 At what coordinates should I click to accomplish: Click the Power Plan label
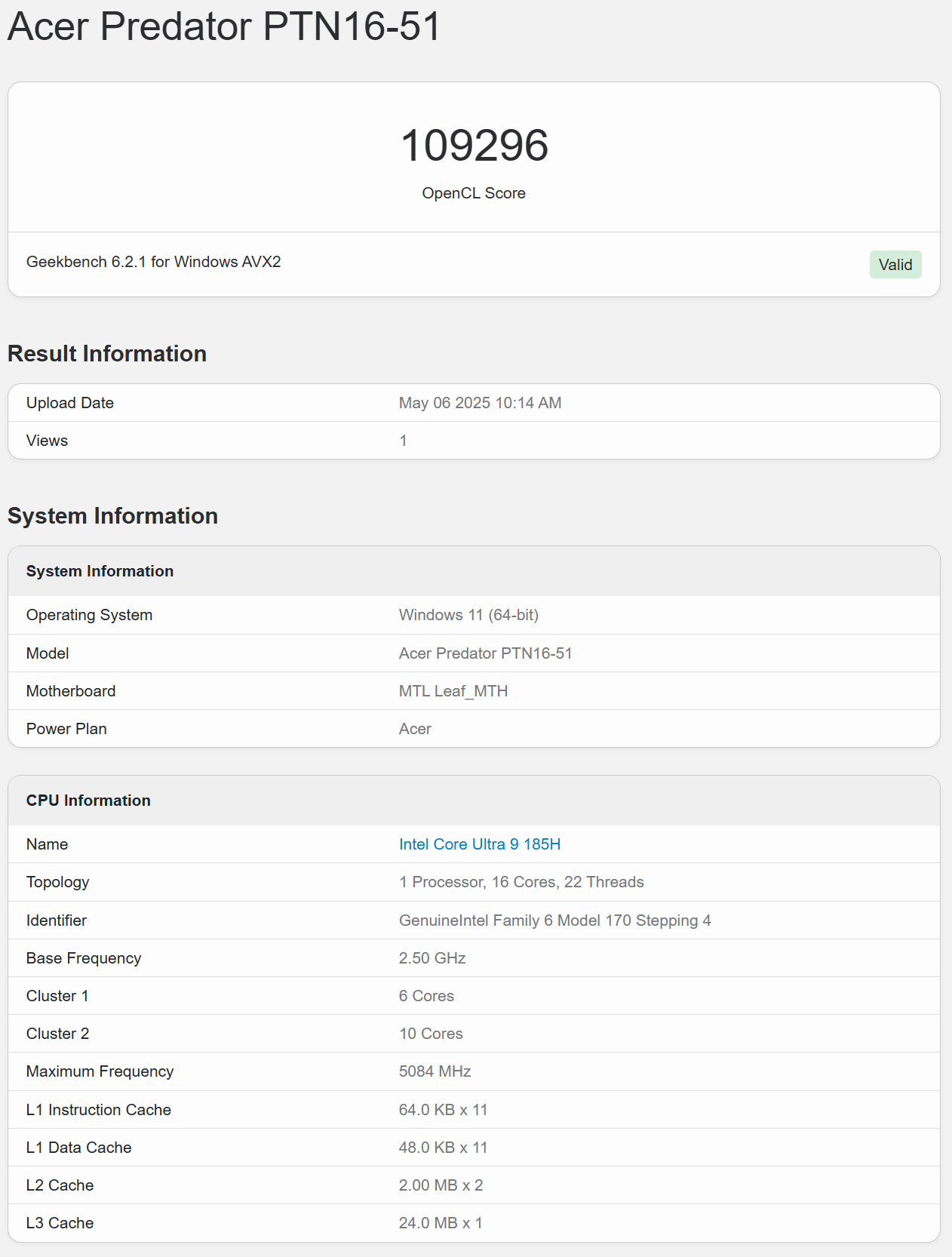66,729
